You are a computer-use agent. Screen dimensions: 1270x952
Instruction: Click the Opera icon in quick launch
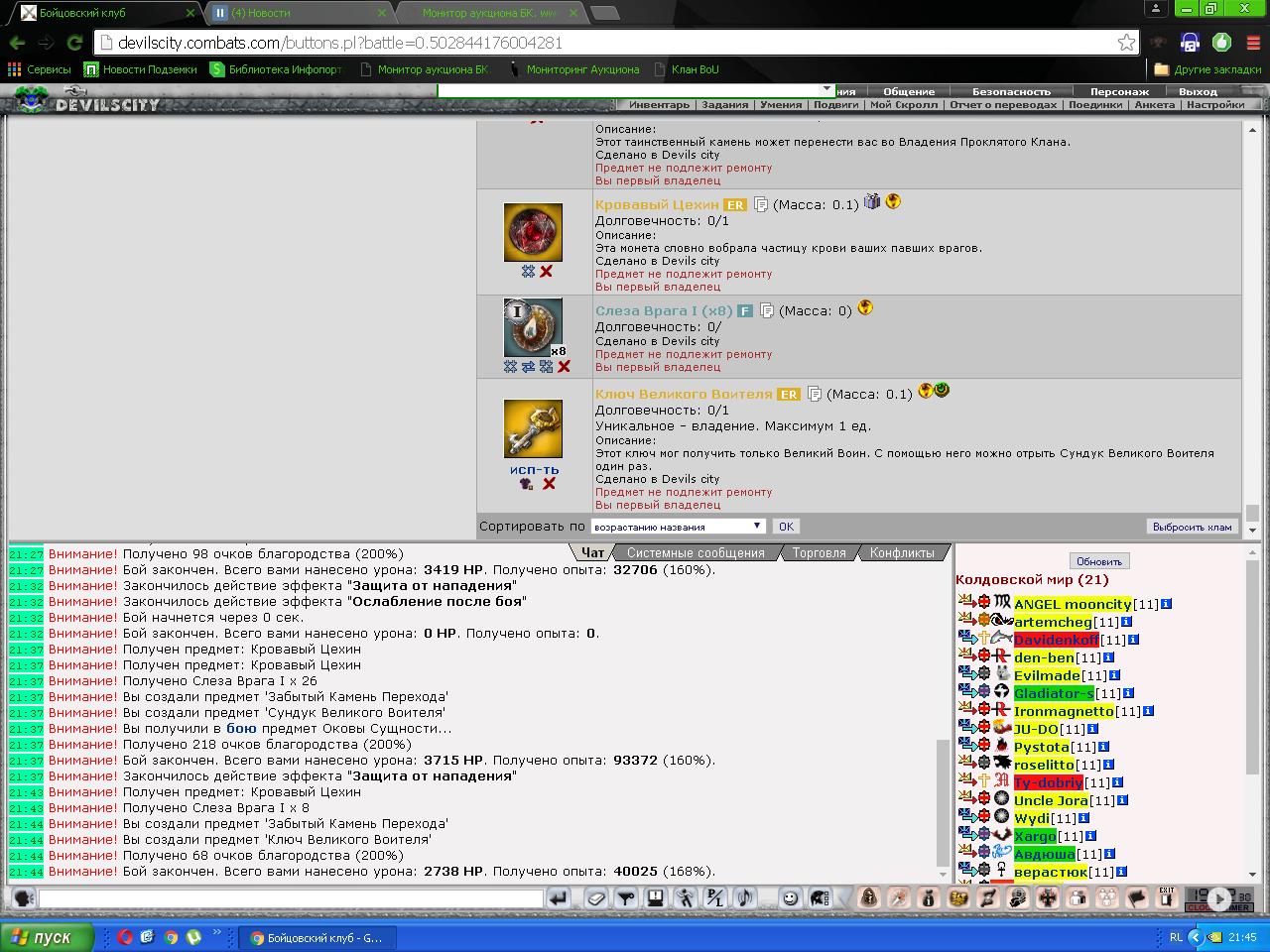[126, 937]
